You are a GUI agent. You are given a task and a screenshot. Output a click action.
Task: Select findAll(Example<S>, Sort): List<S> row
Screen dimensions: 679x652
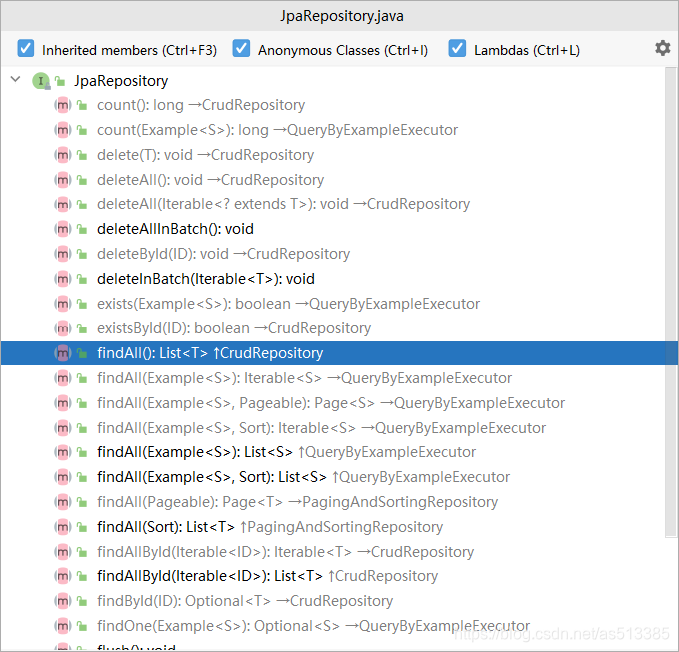tap(333, 477)
